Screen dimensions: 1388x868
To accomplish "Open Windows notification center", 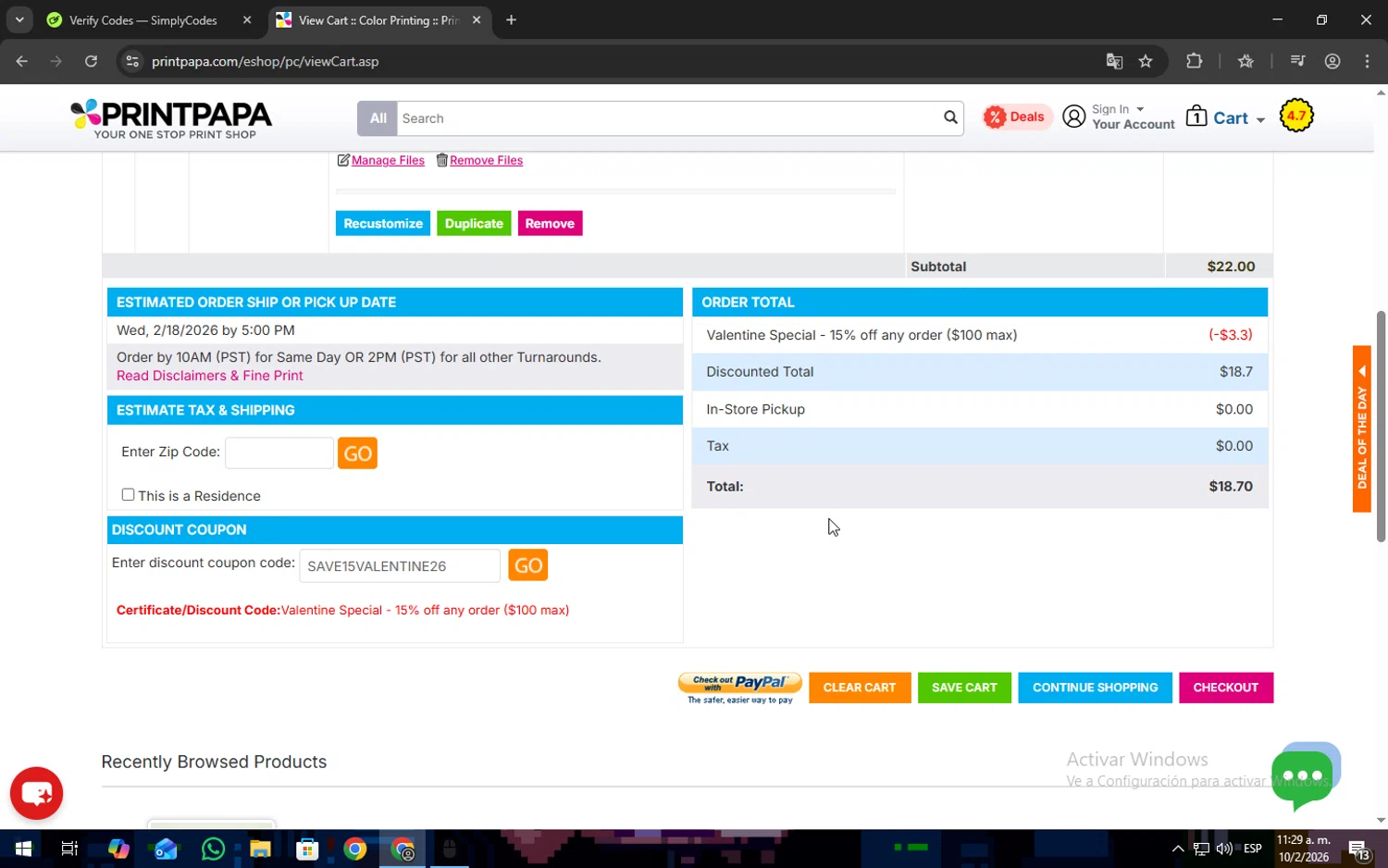I will click(x=1359, y=849).
